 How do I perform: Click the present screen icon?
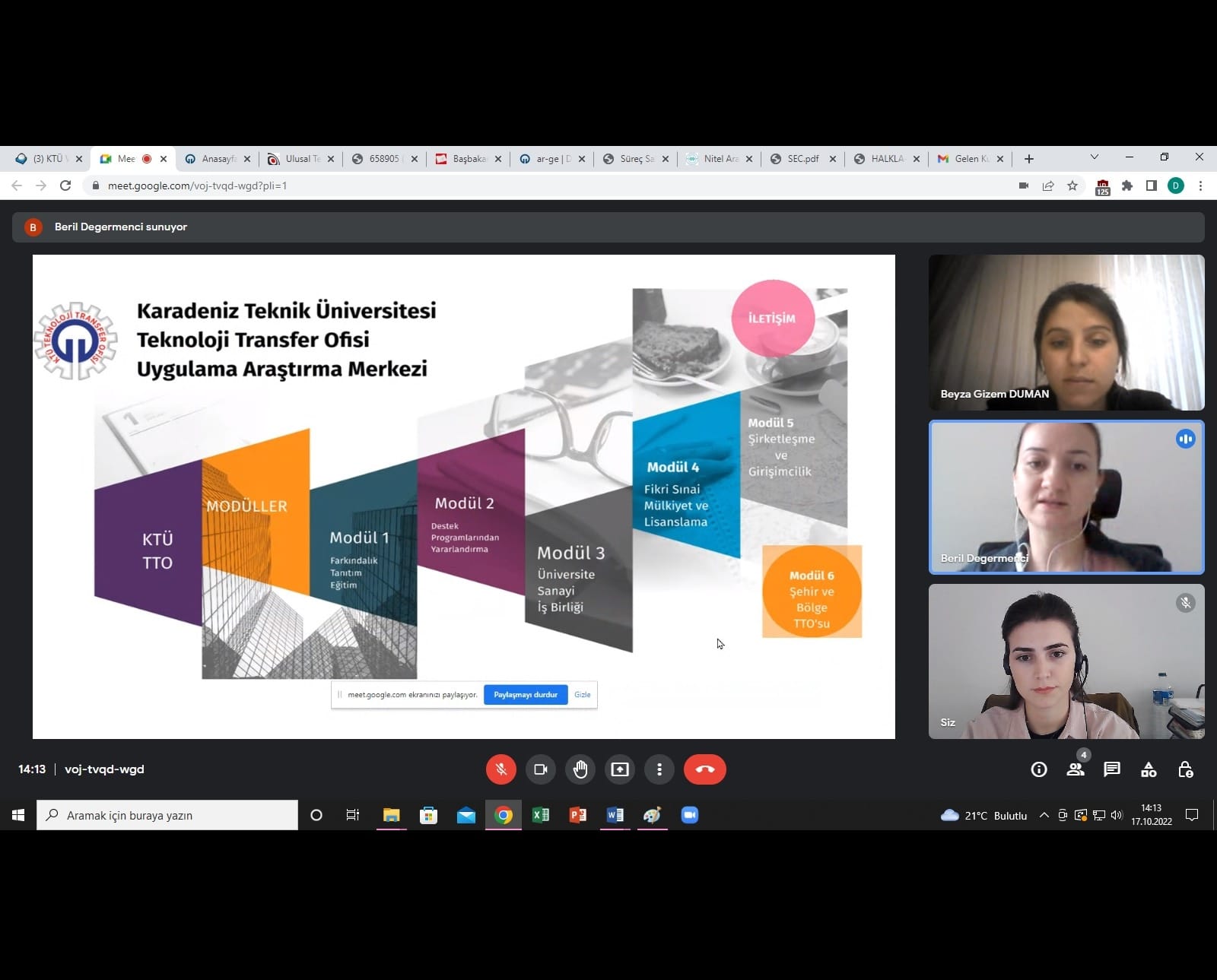click(x=620, y=769)
